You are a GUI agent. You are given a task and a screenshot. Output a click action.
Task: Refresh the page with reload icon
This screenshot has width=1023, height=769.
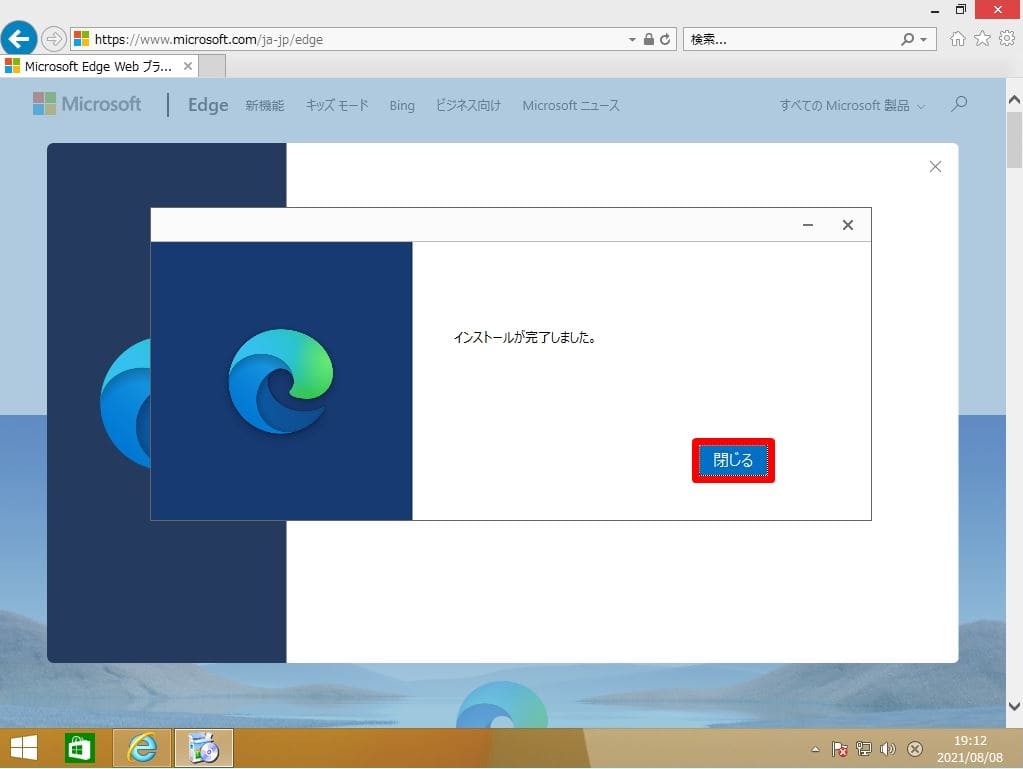coord(665,39)
